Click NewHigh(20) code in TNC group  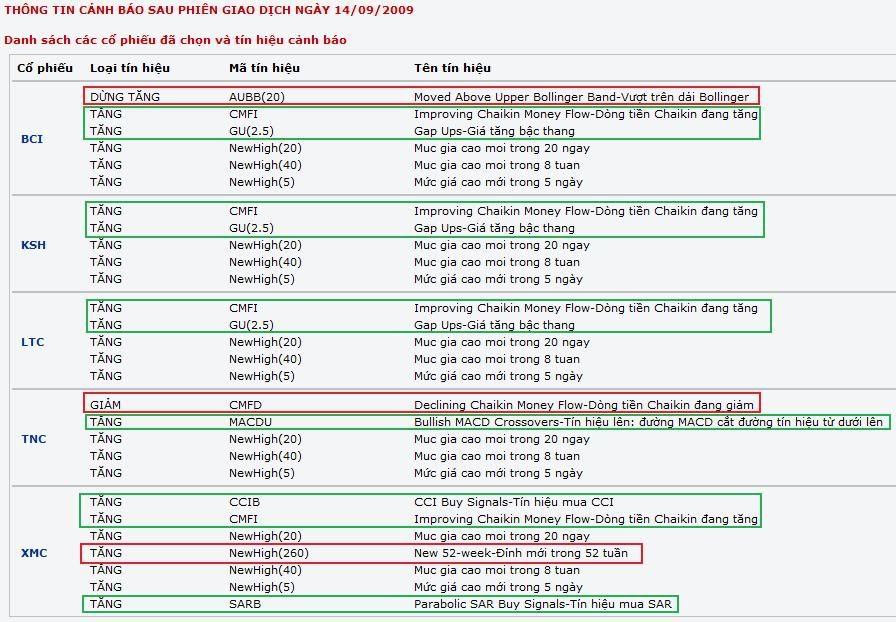(x=265, y=439)
